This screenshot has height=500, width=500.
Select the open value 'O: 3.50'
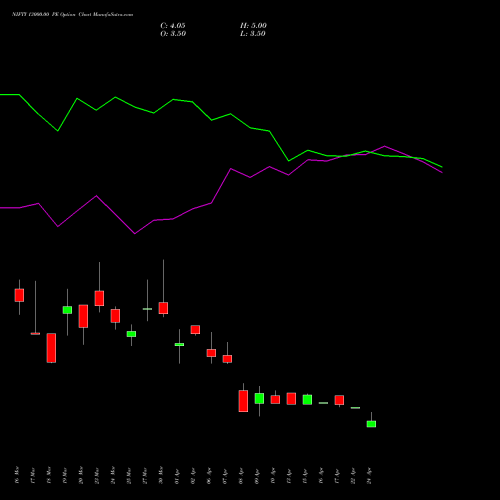pos(173,34)
